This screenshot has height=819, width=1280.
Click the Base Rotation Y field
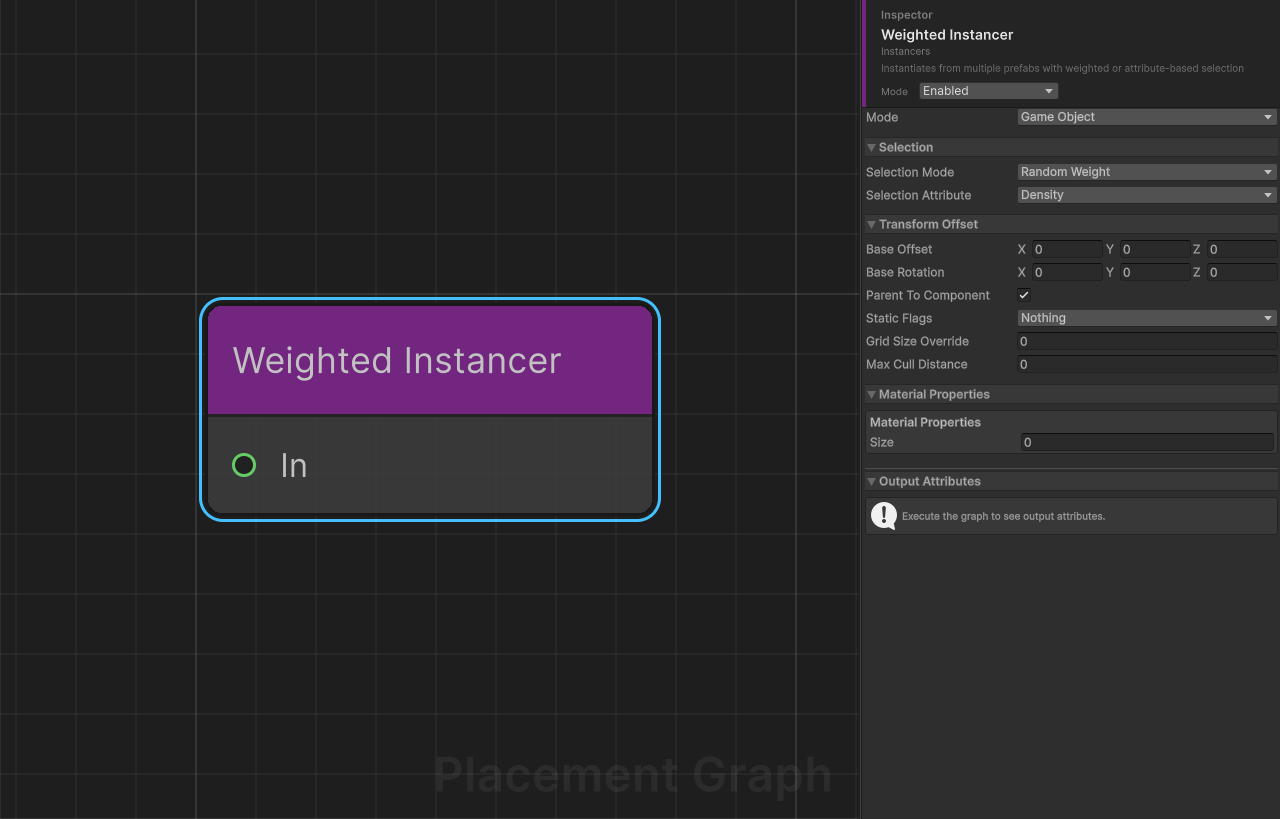tap(1154, 272)
